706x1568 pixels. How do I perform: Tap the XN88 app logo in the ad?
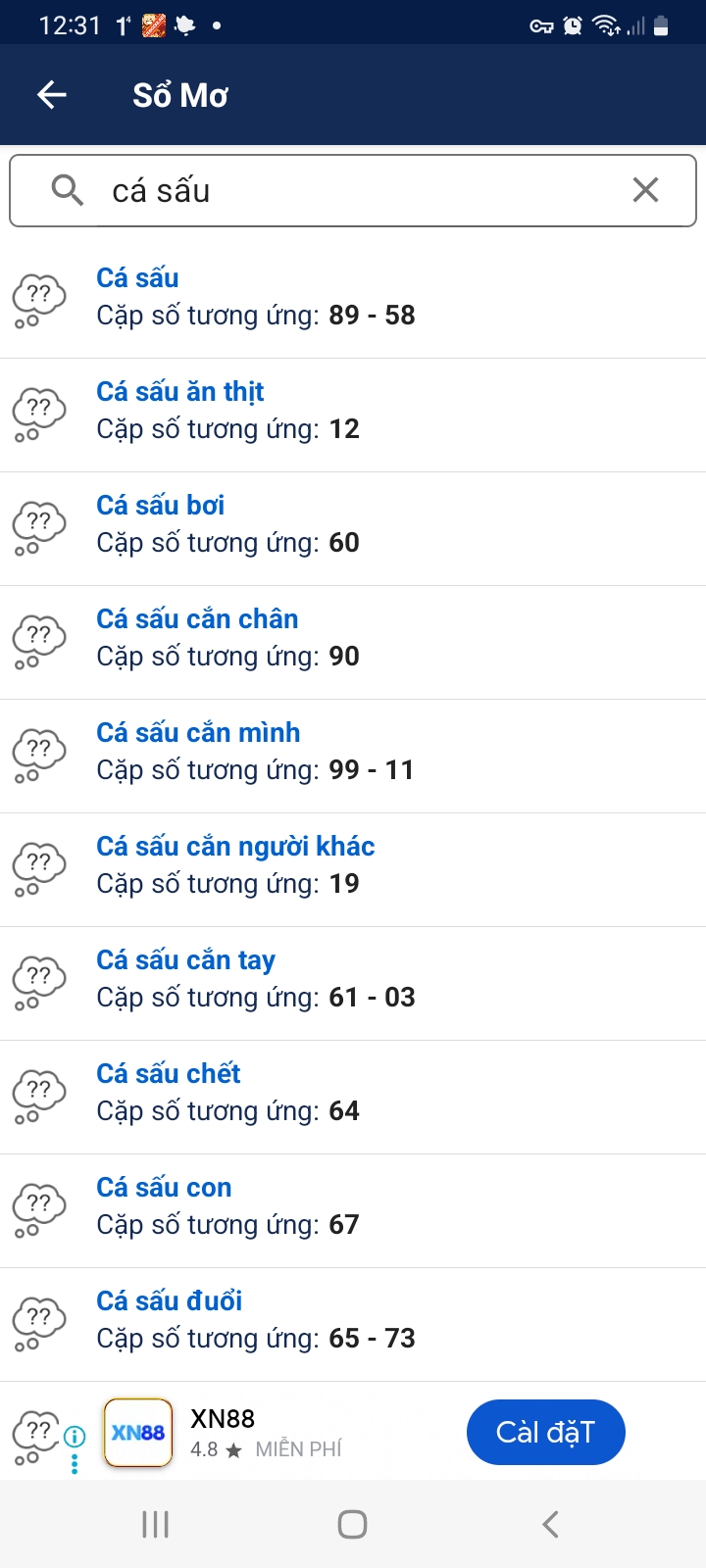point(138,1433)
